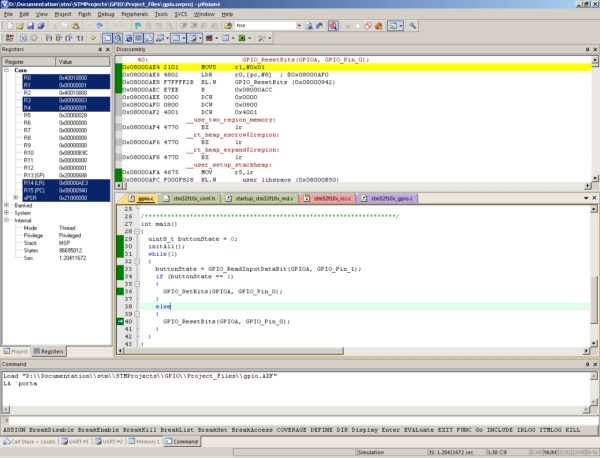This screenshot has width=600, height=458.
Task: Close the Registers panel
Action: [x=108, y=49]
